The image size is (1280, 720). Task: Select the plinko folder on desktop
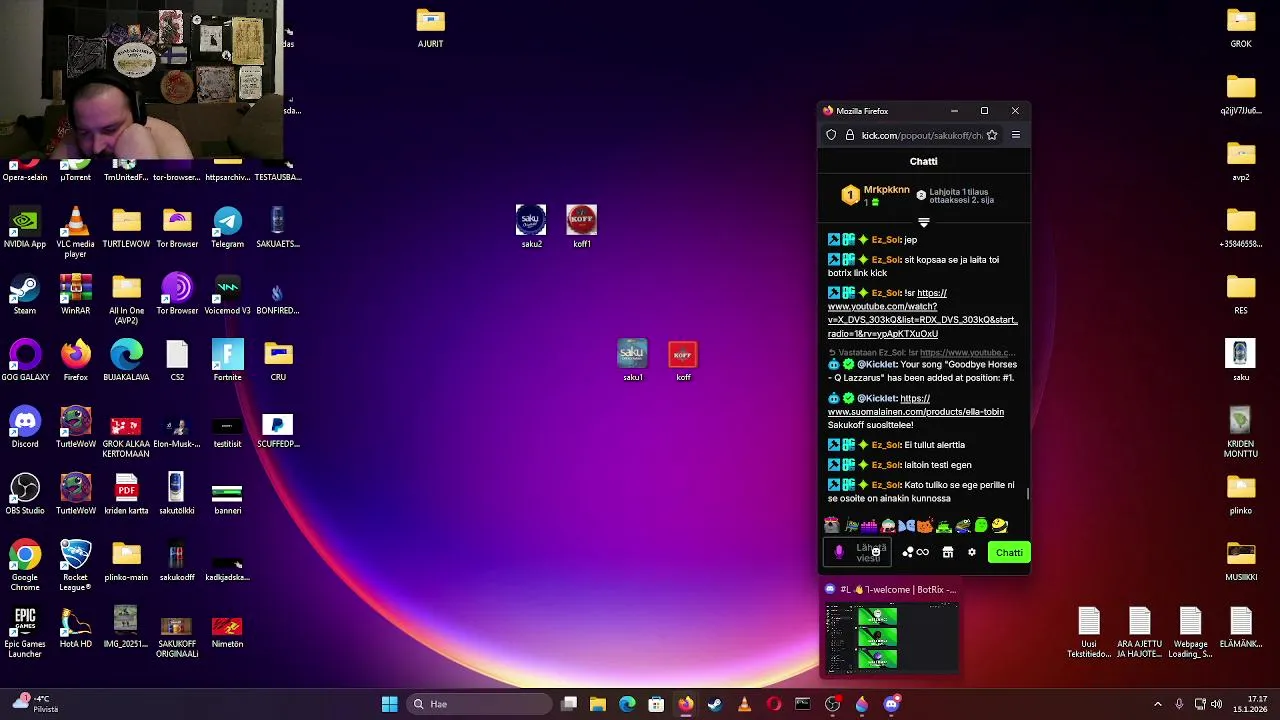pyautogui.click(x=1241, y=494)
